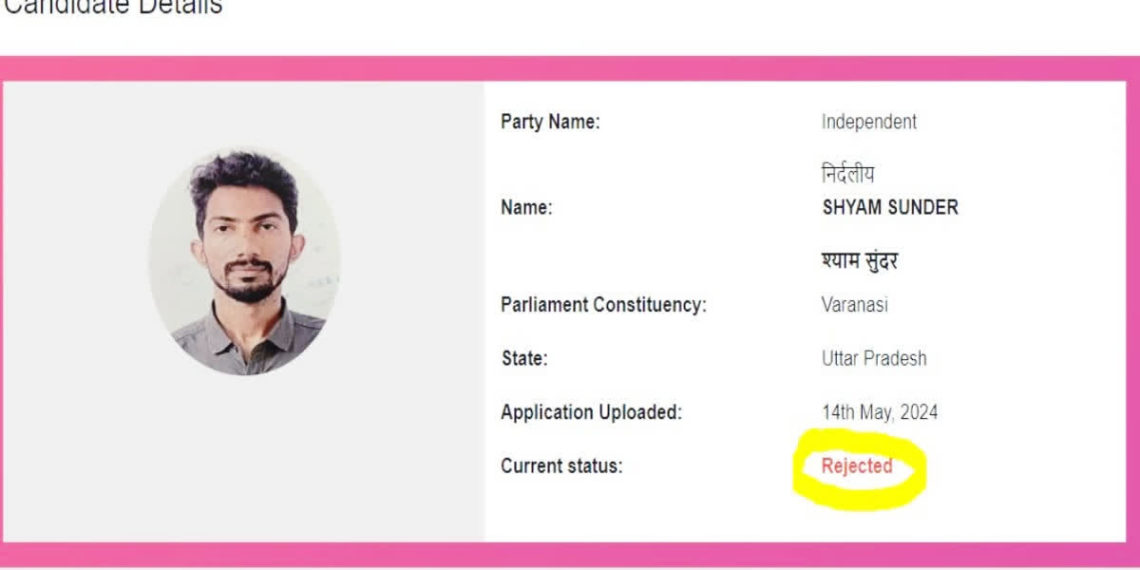The width and height of the screenshot is (1140, 570).
Task: Click the Independent party value
Action: point(869,122)
